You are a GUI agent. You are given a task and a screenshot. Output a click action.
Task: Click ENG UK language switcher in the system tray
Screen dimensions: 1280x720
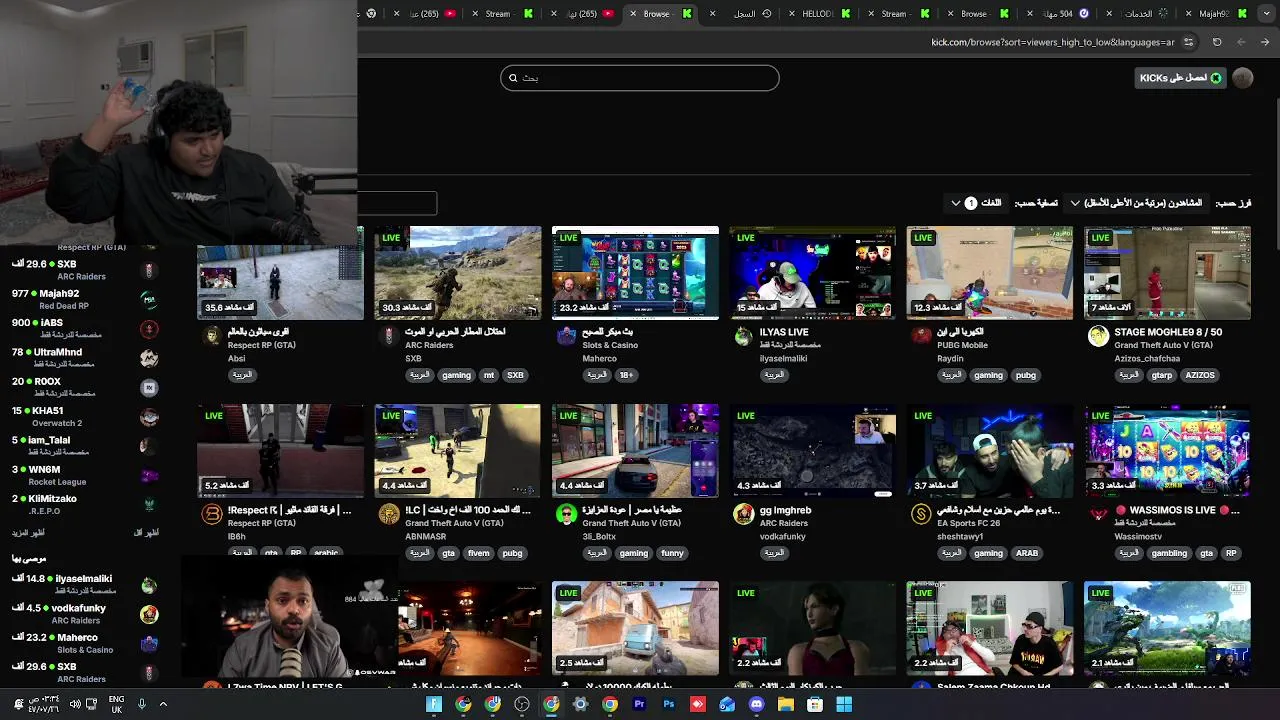(x=116, y=704)
